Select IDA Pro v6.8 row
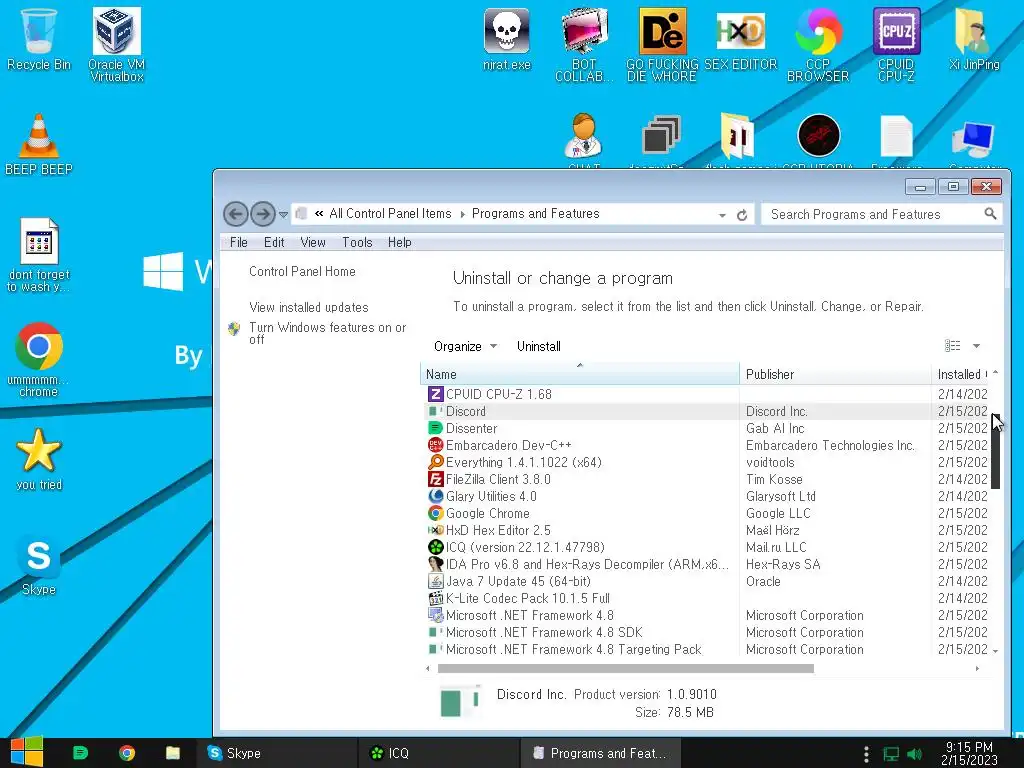The width and height of the screenshot is (1024, 768). (x=705, y=564)
